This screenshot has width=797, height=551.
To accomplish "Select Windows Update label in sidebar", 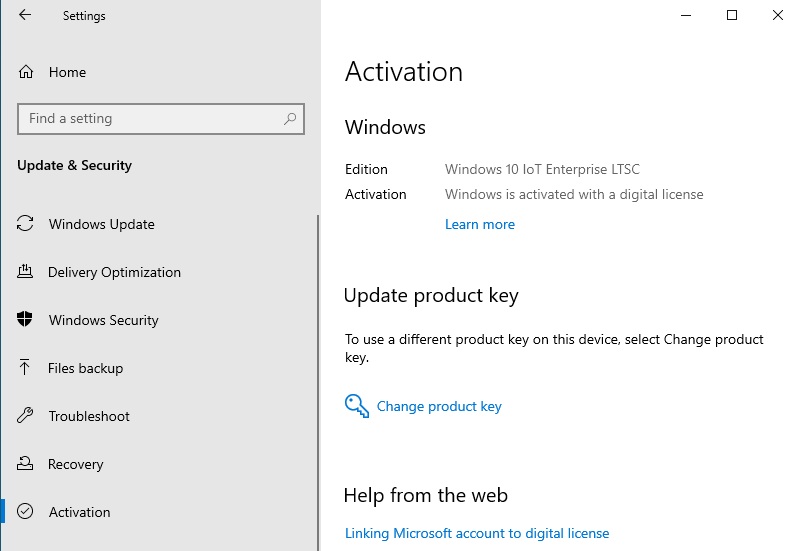I will 101,224.
